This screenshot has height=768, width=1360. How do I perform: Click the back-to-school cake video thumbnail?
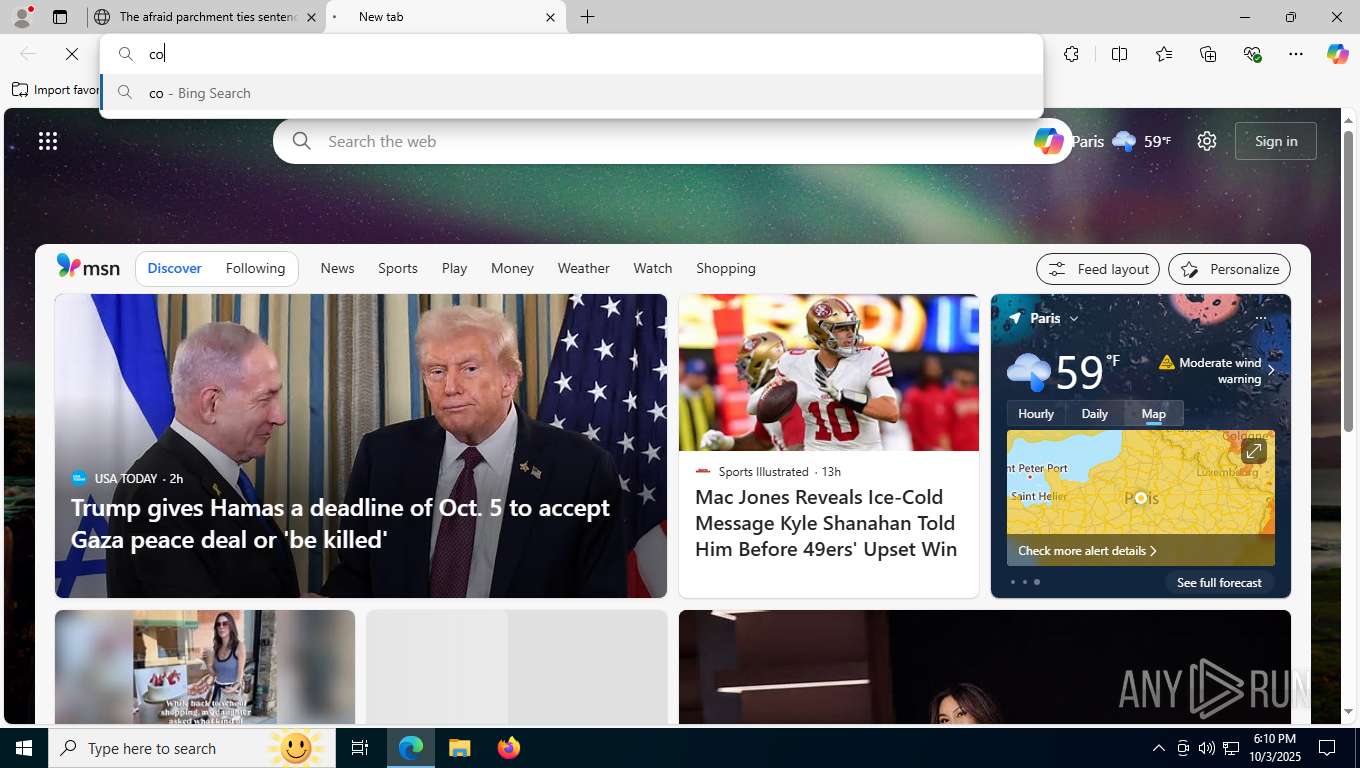(205, 666)
